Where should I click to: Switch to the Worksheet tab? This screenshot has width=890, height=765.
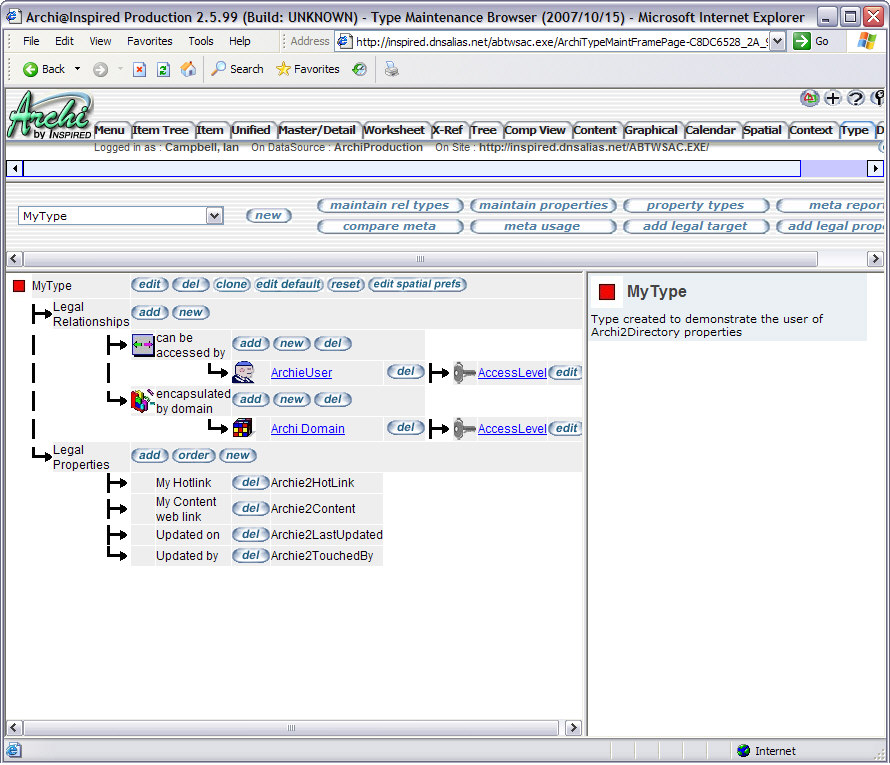point(393,130)
